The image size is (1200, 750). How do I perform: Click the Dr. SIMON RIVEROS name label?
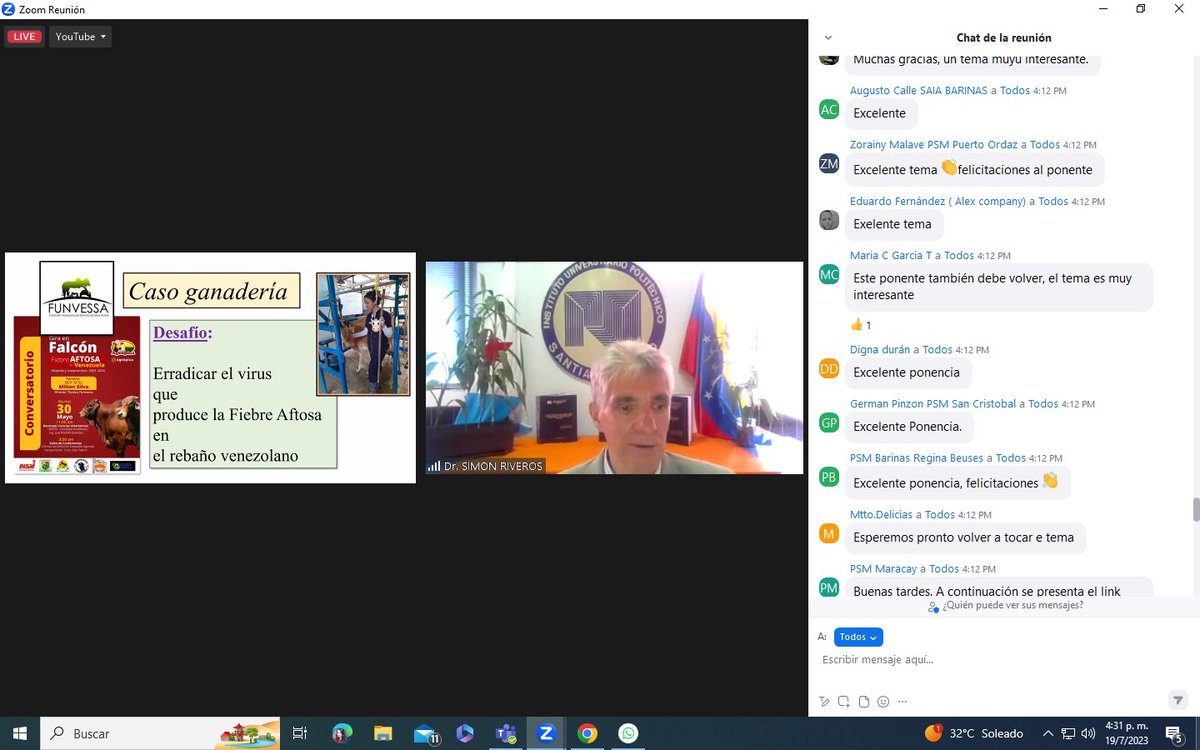click(494, 466)
